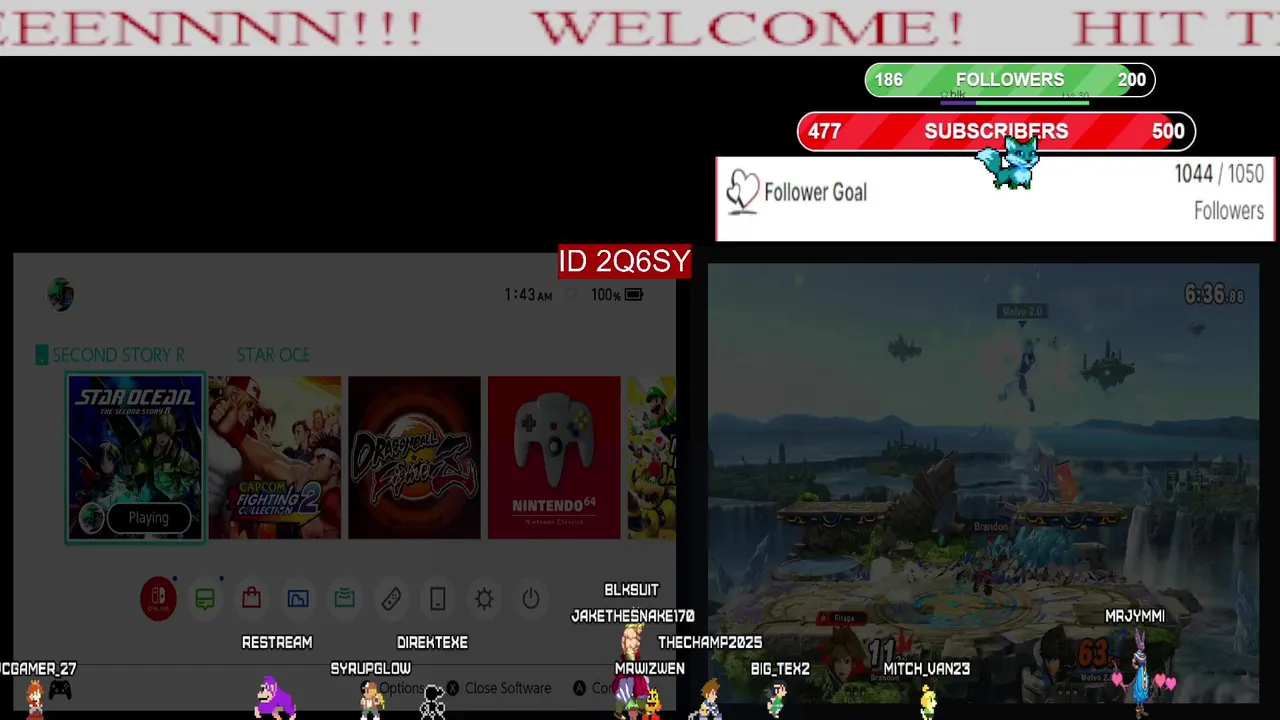Click the BLKSUIT viewer name
This screenshot has width=1280, height=720.
coord(631,590)
